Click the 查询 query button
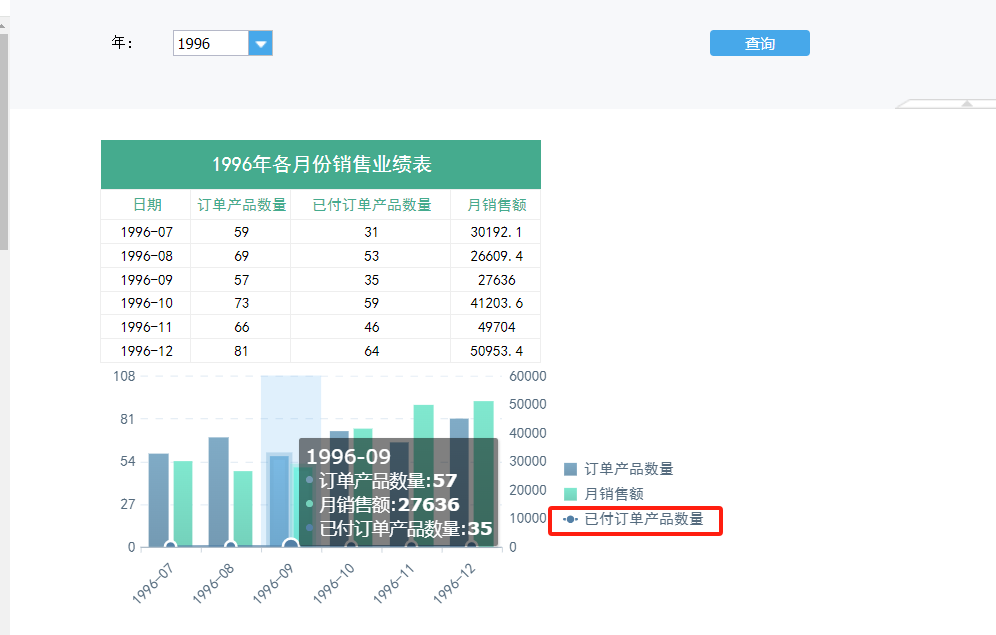 click(760, 43)
